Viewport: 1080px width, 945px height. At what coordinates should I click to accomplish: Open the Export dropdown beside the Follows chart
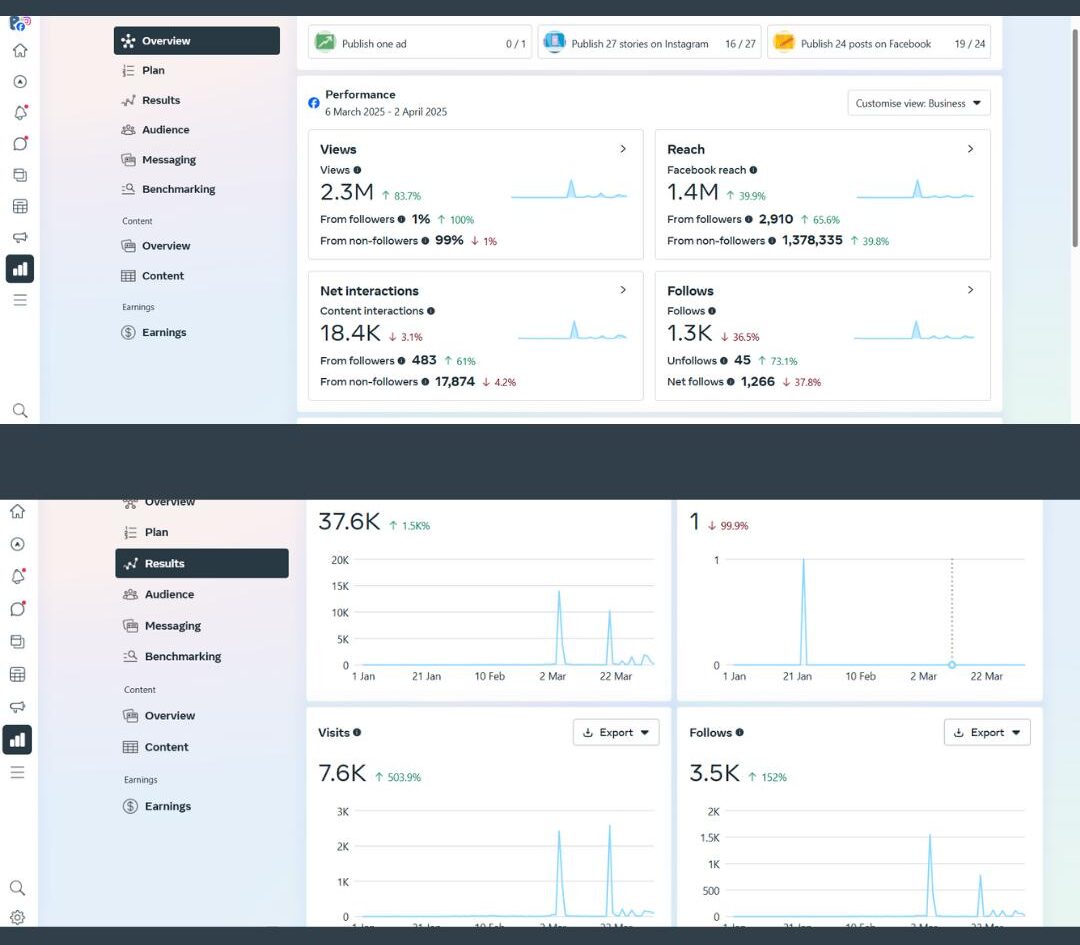click(x=987, y=733)
